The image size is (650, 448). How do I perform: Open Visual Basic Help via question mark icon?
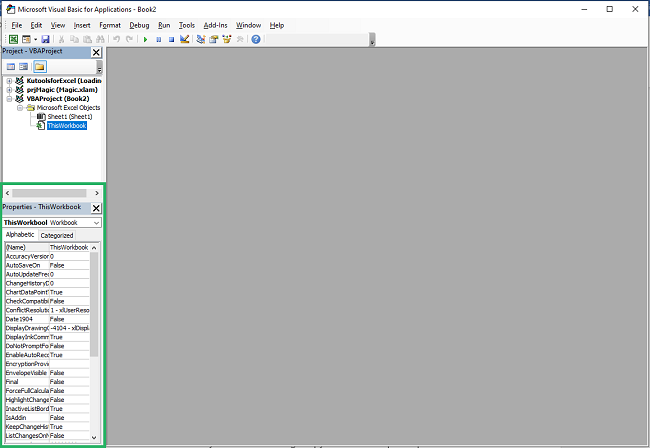256,39
